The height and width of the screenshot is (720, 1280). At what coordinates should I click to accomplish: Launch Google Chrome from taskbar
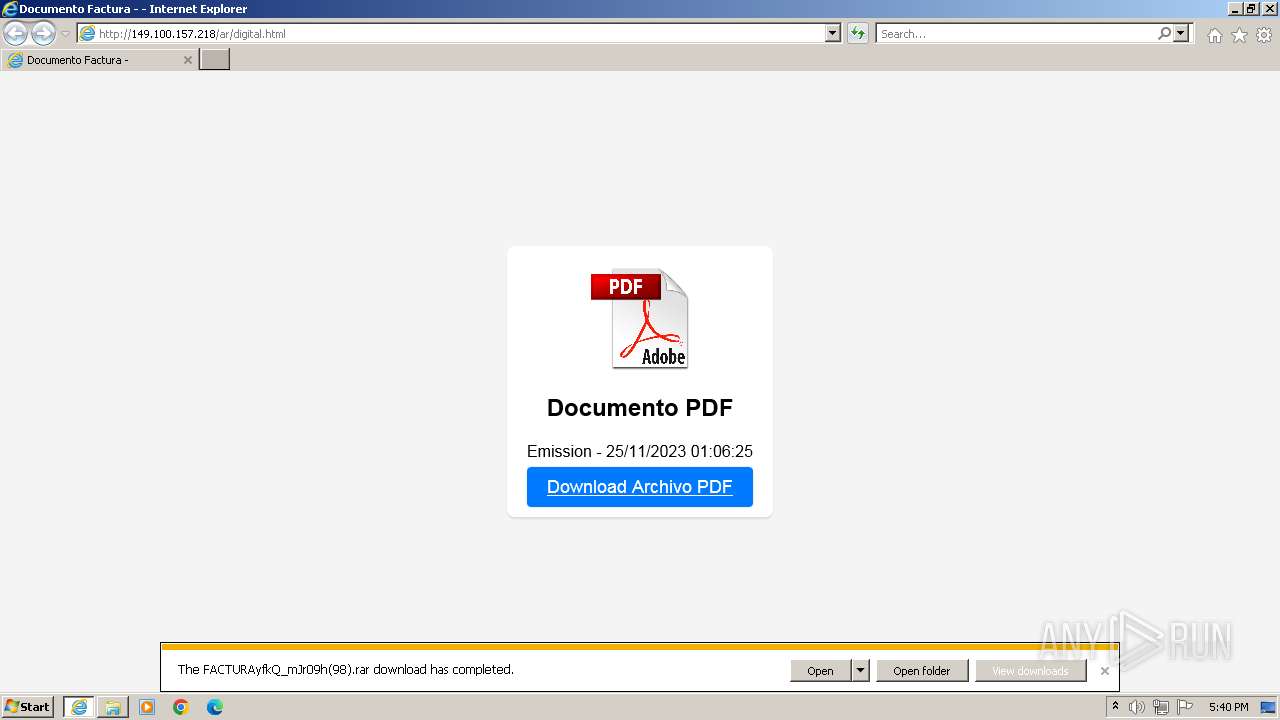181,707
